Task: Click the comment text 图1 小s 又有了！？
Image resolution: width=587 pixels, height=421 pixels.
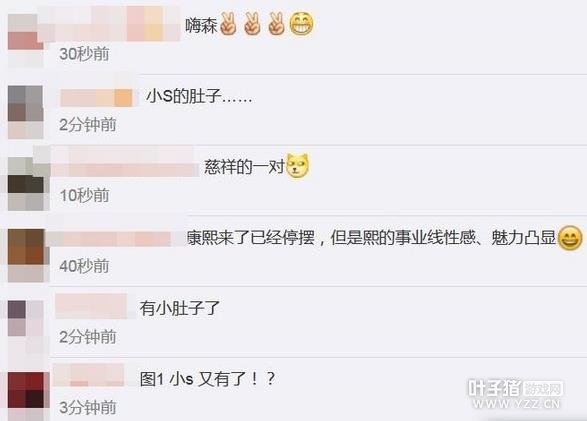Action: point(208,379)
